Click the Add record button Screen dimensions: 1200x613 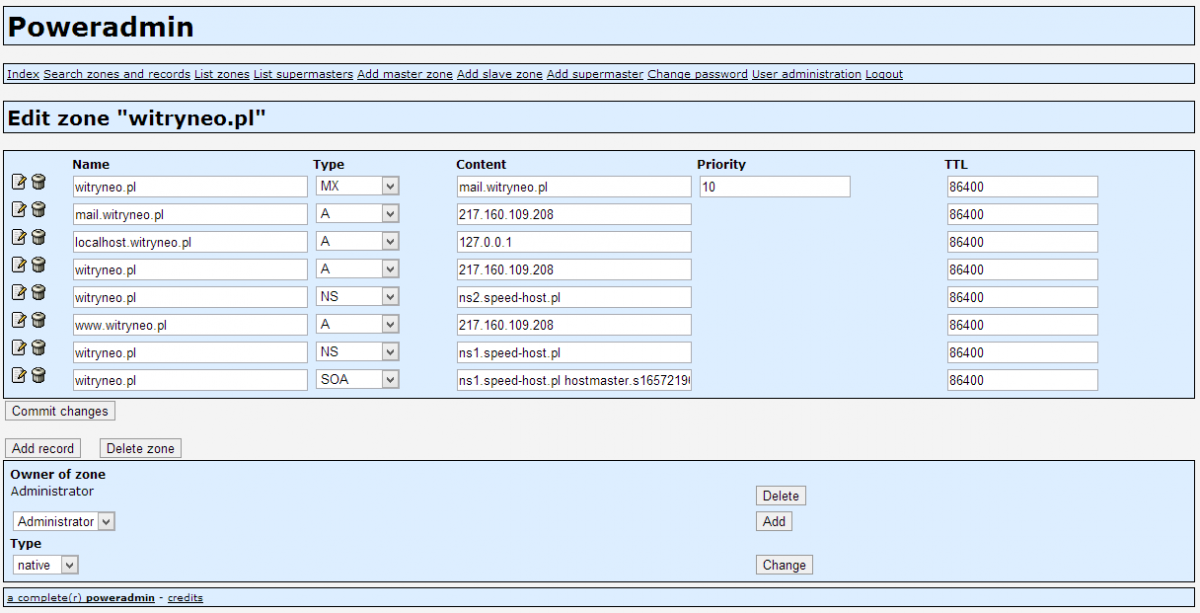pos(43,448)
